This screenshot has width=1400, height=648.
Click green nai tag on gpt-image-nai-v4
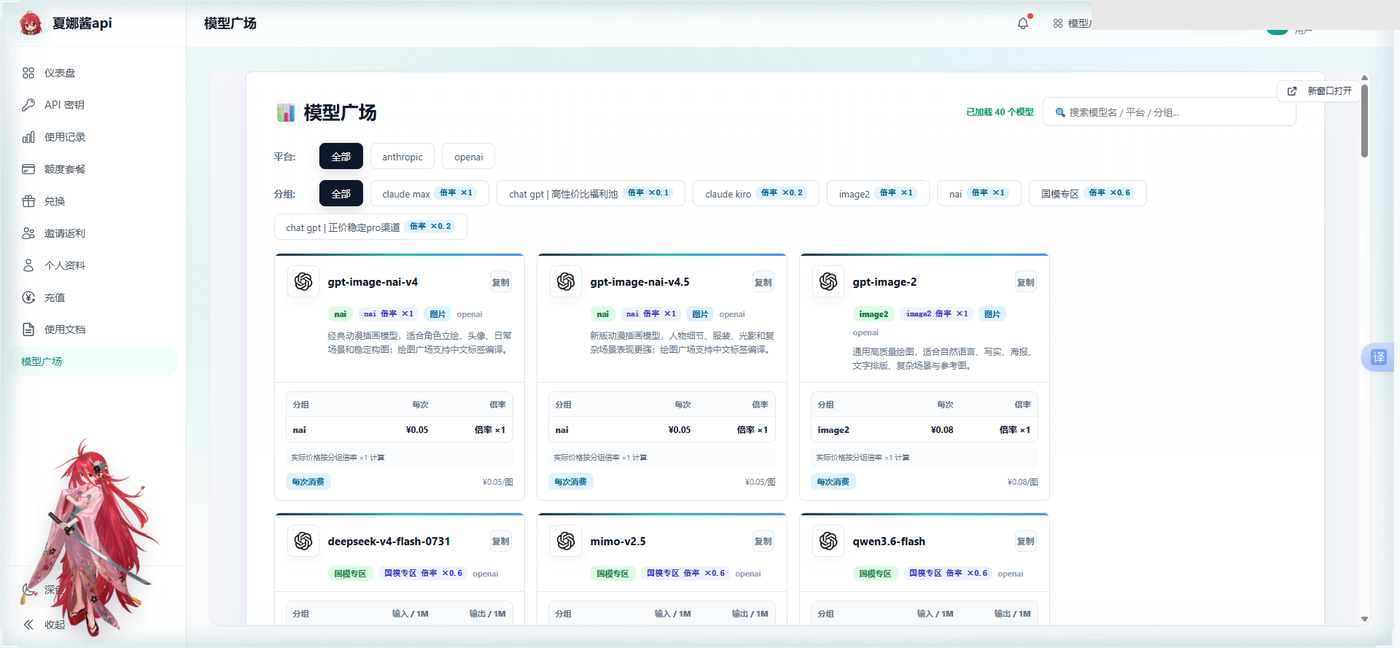[x=341, y=314]
